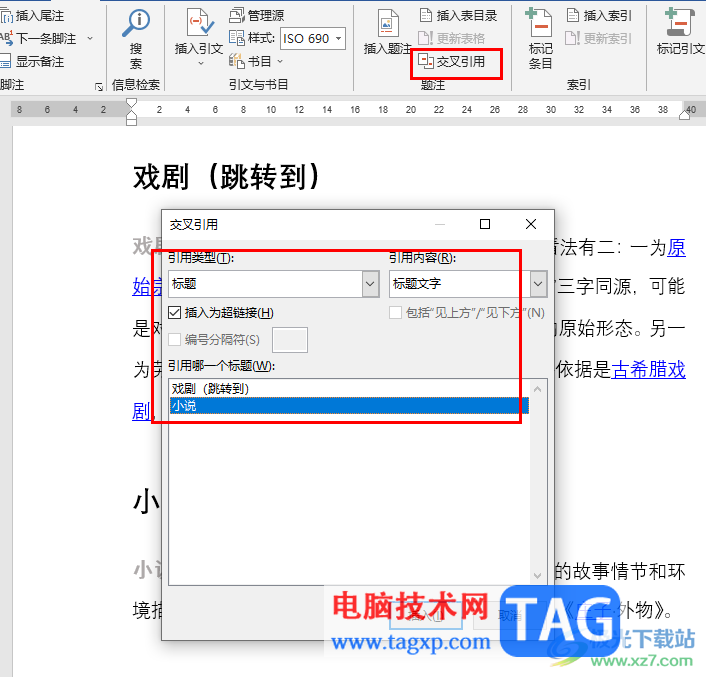
Task: Click the 戏剧（跳转到）document heading
Action: 226,176
